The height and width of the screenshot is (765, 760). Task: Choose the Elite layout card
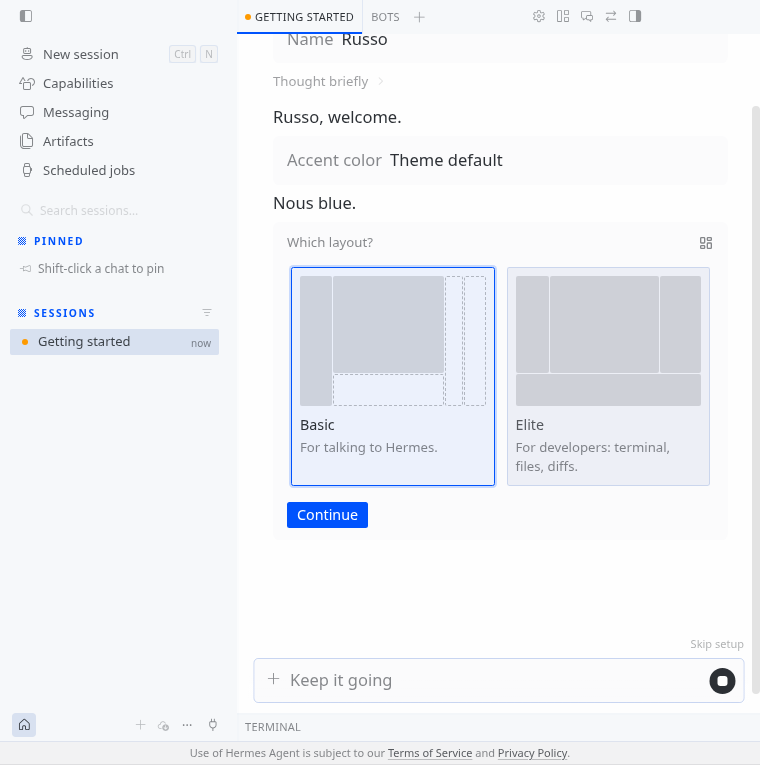pyautogui.click(x=608, y=376)
